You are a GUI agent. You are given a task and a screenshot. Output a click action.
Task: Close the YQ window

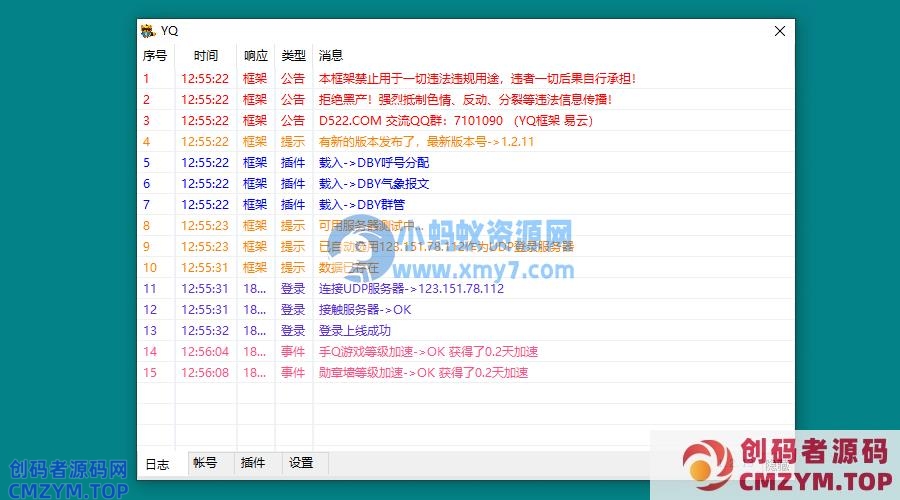click(780, 31)
